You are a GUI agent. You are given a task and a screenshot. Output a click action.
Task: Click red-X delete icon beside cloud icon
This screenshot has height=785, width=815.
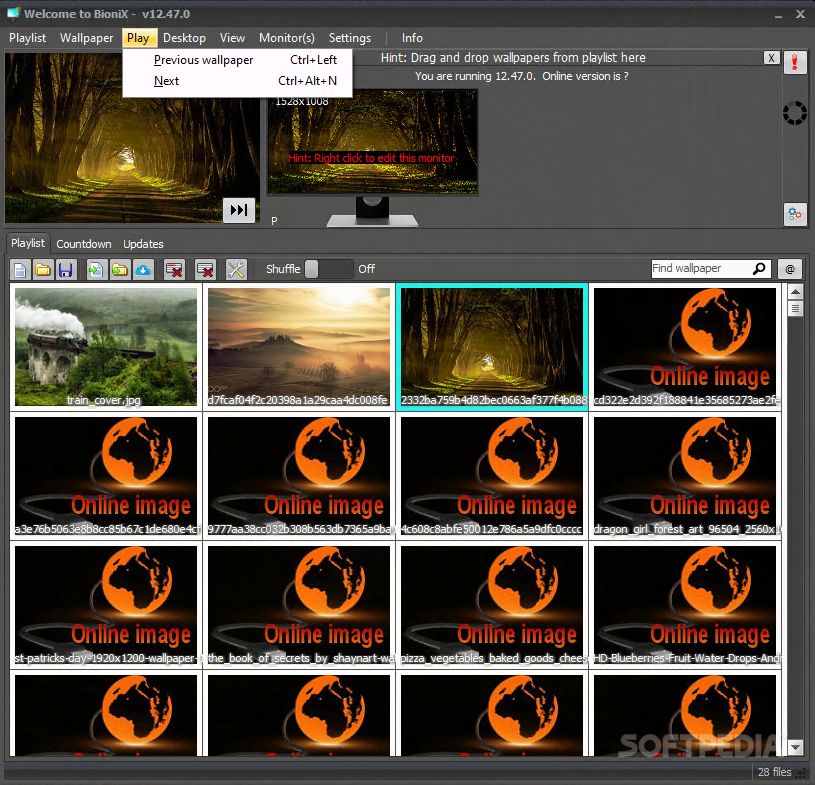point(174,269)
